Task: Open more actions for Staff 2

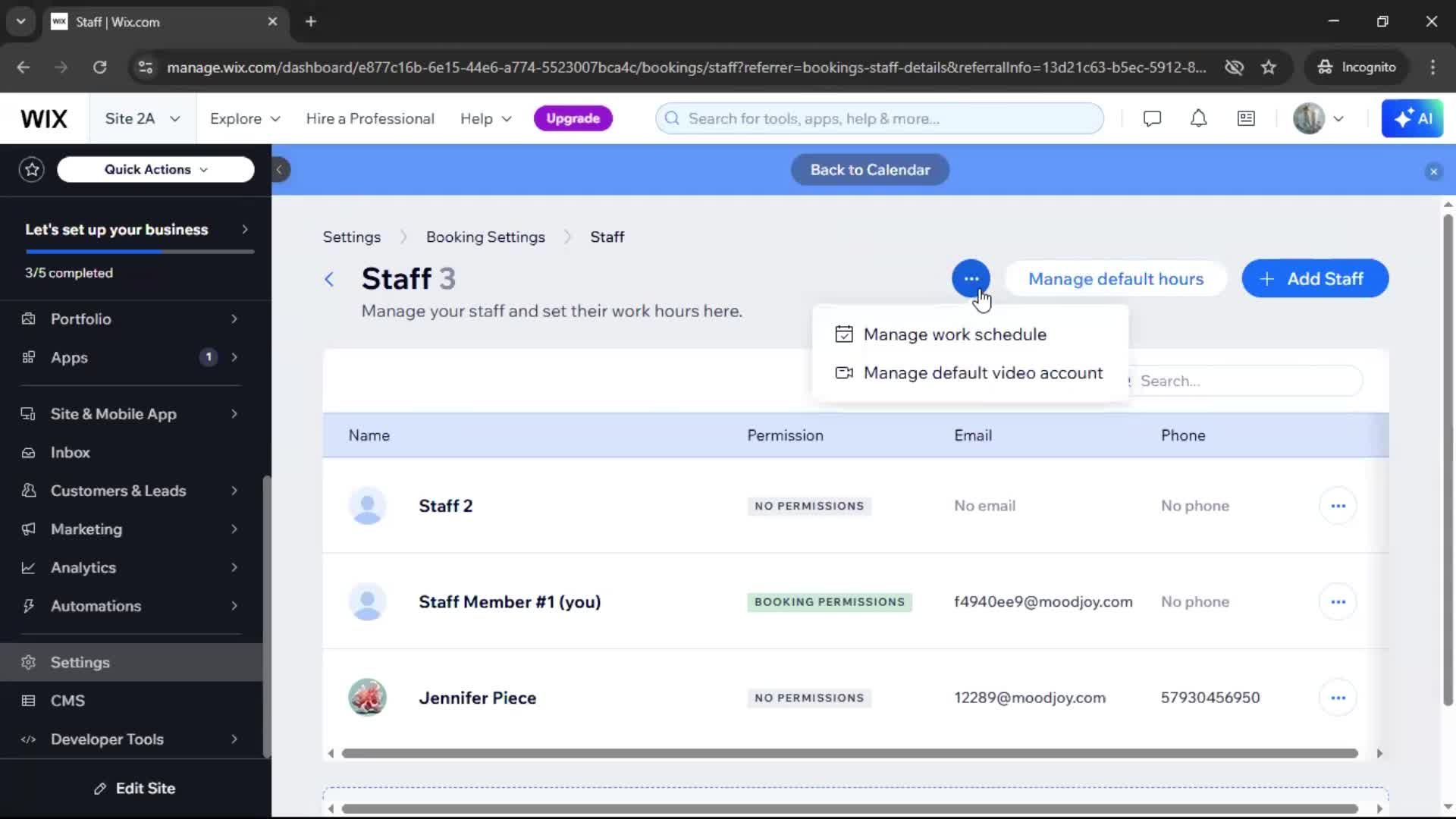Action: 1338,506
